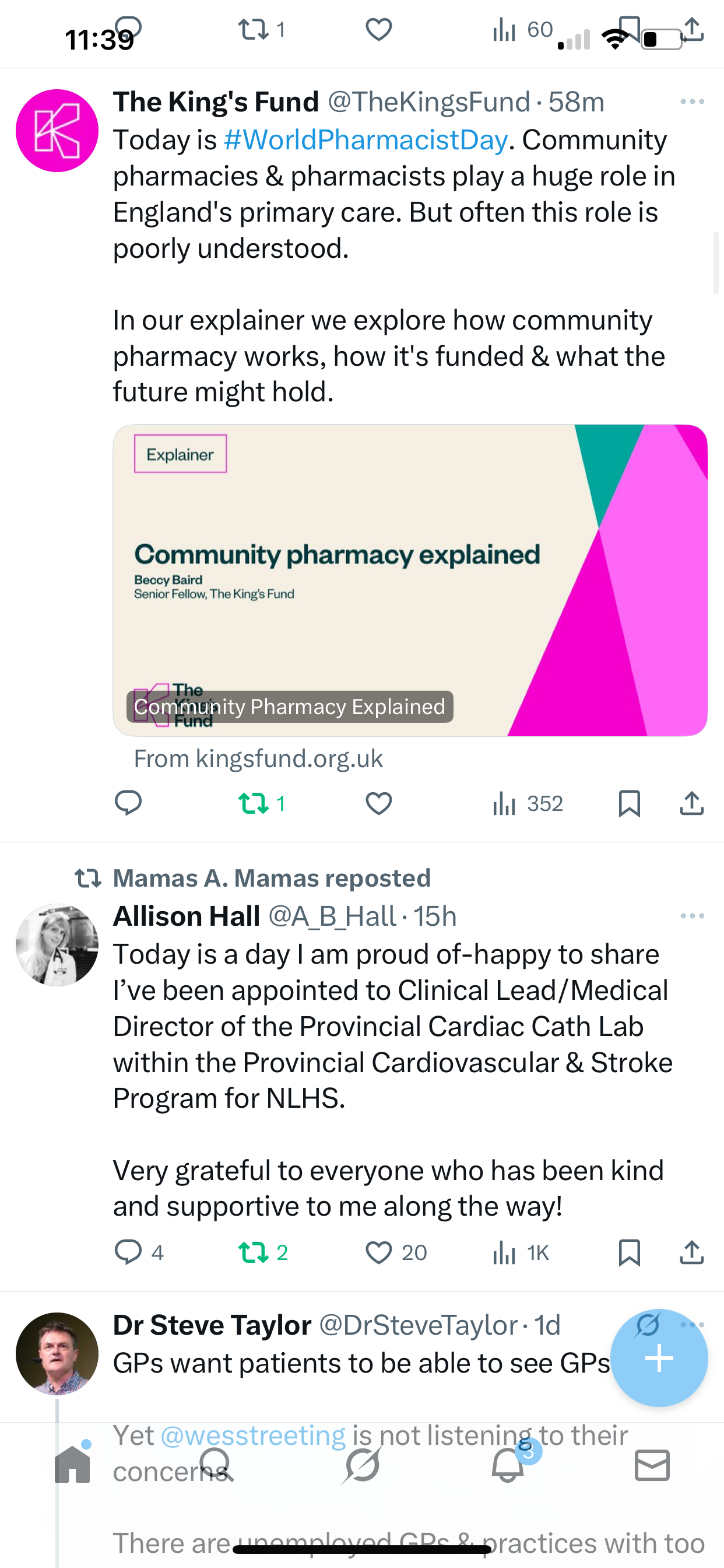View analytics showing 352 views
The image size is (724, 1568).
point(528,803)
